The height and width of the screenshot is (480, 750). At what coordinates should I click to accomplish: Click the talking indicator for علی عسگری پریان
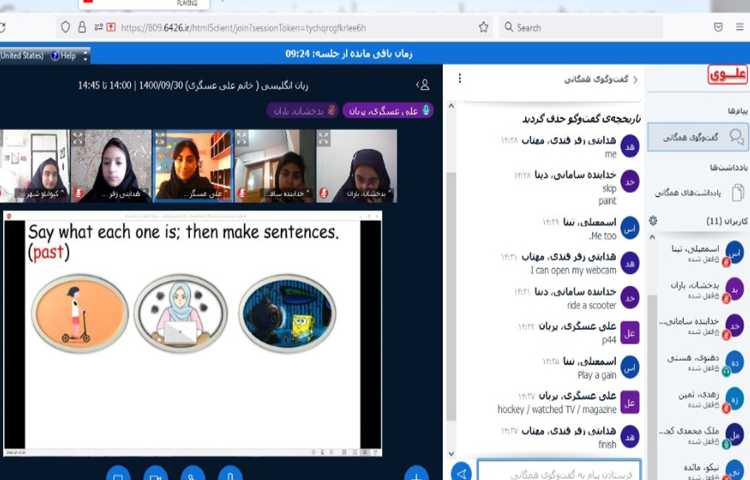[388, 111]
